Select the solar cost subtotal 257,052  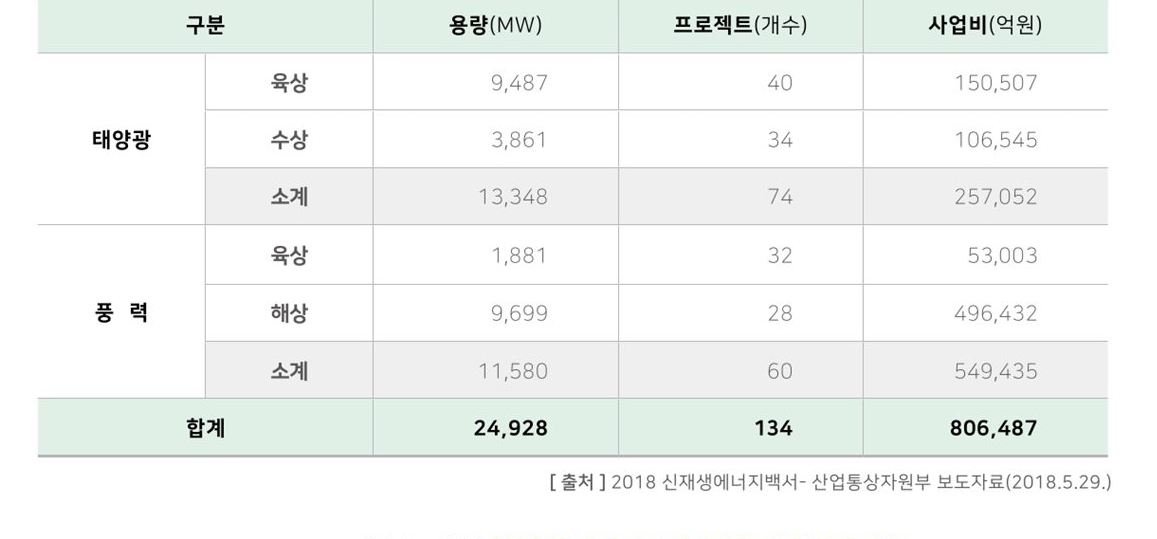coord(996,197)
